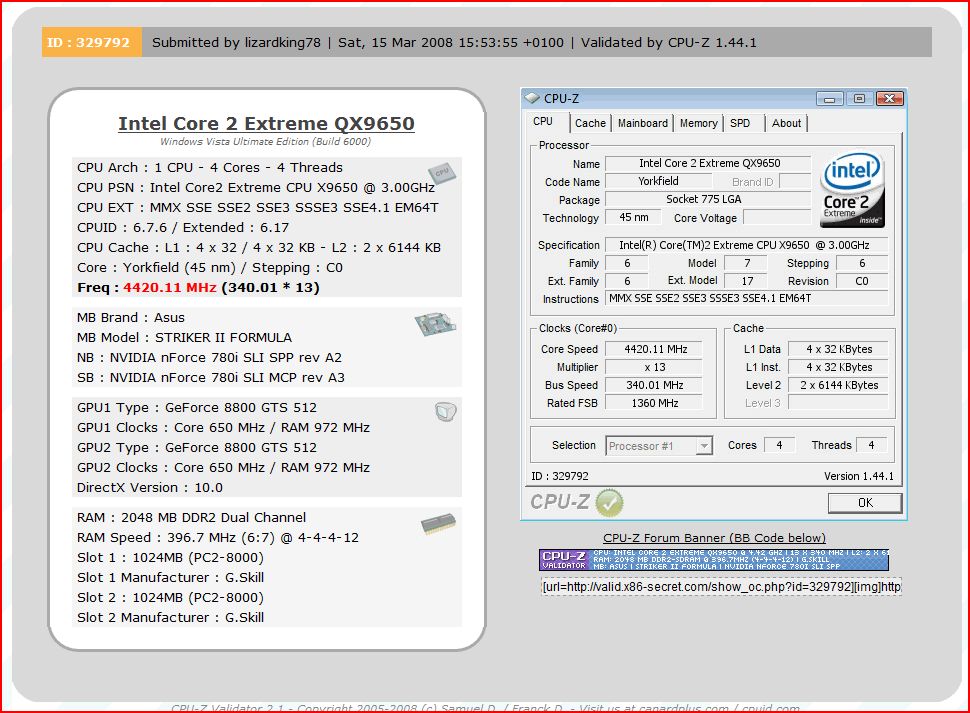This screenshot has width=970, height=713.
Task: Open the Mainboard tab
Action: [643, 123]
